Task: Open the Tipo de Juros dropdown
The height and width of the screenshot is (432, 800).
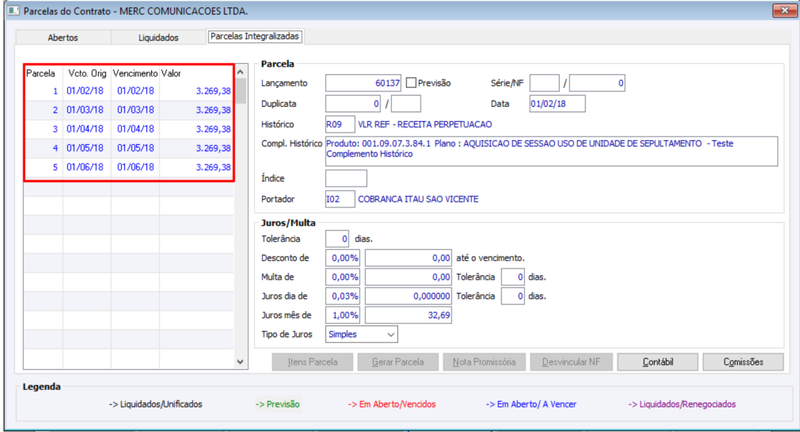Action: [361, 335]
